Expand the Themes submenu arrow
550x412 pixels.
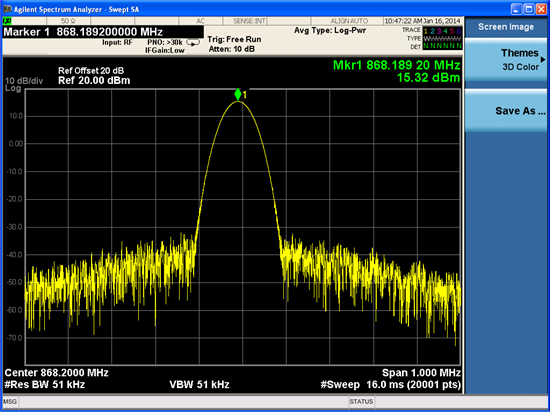(543, 59)
